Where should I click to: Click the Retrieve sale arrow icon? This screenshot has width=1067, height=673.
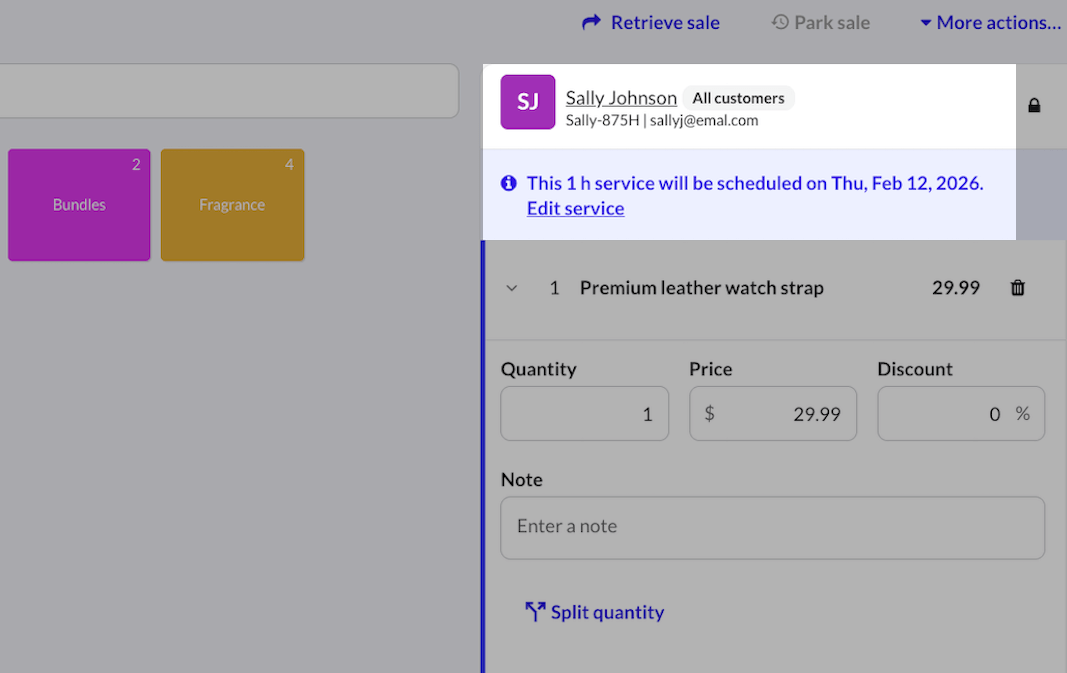tap(591, 22)
